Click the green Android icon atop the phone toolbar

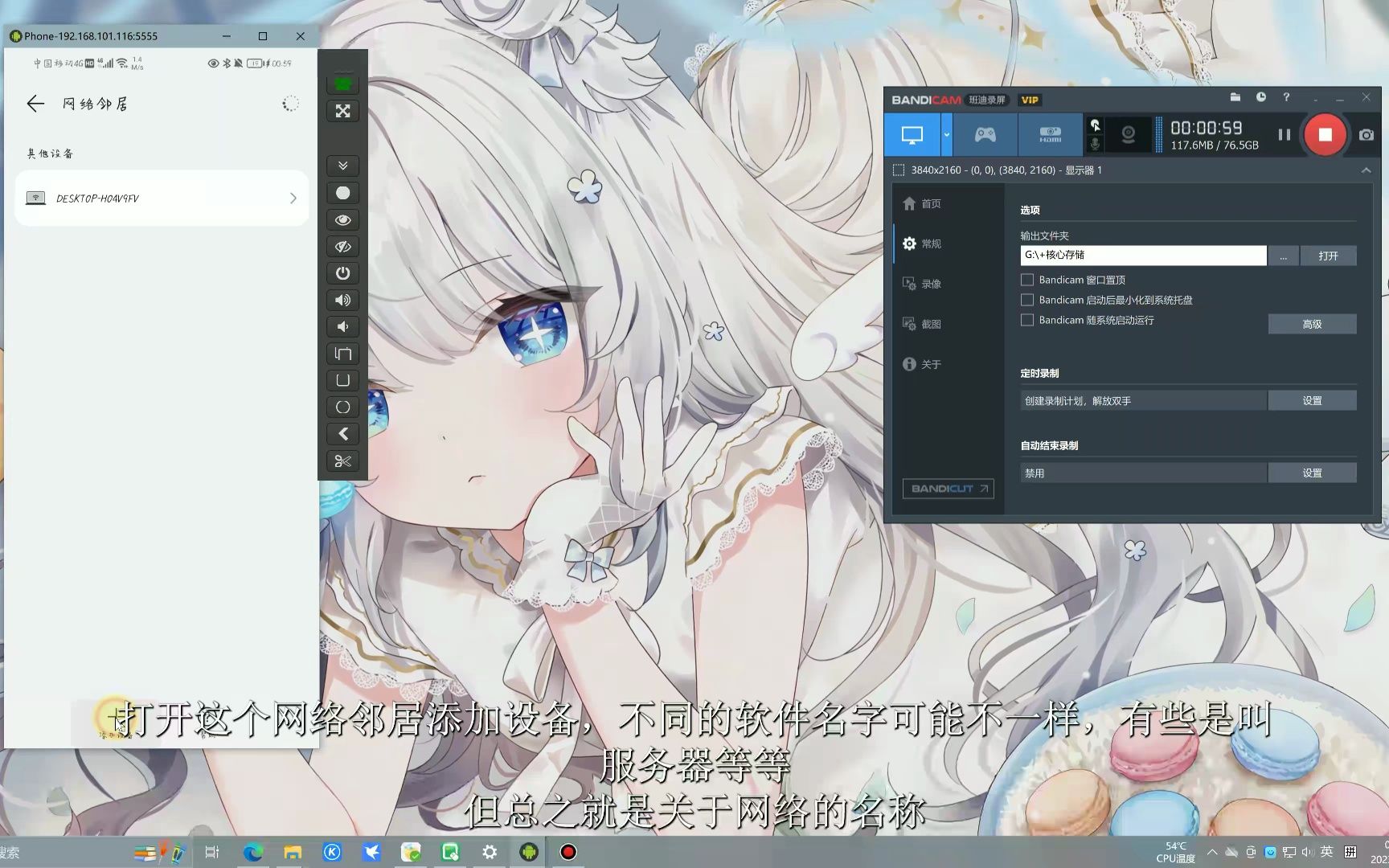(342, 84)
